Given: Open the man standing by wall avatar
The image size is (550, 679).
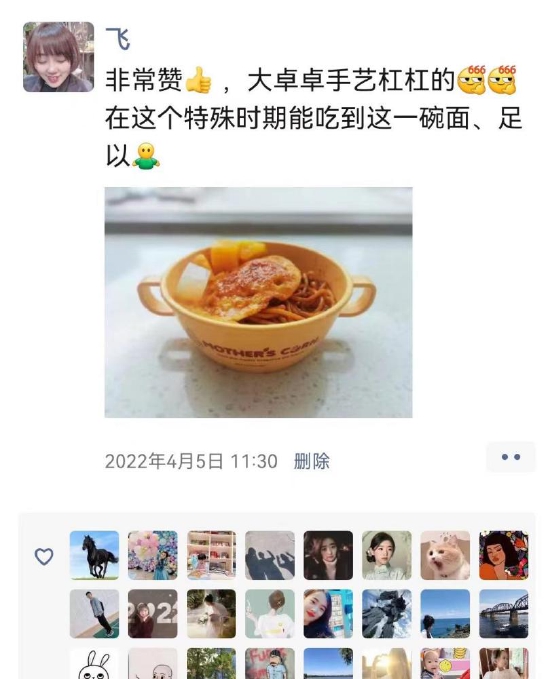Looking at the screenshot, I should (94, 614).
